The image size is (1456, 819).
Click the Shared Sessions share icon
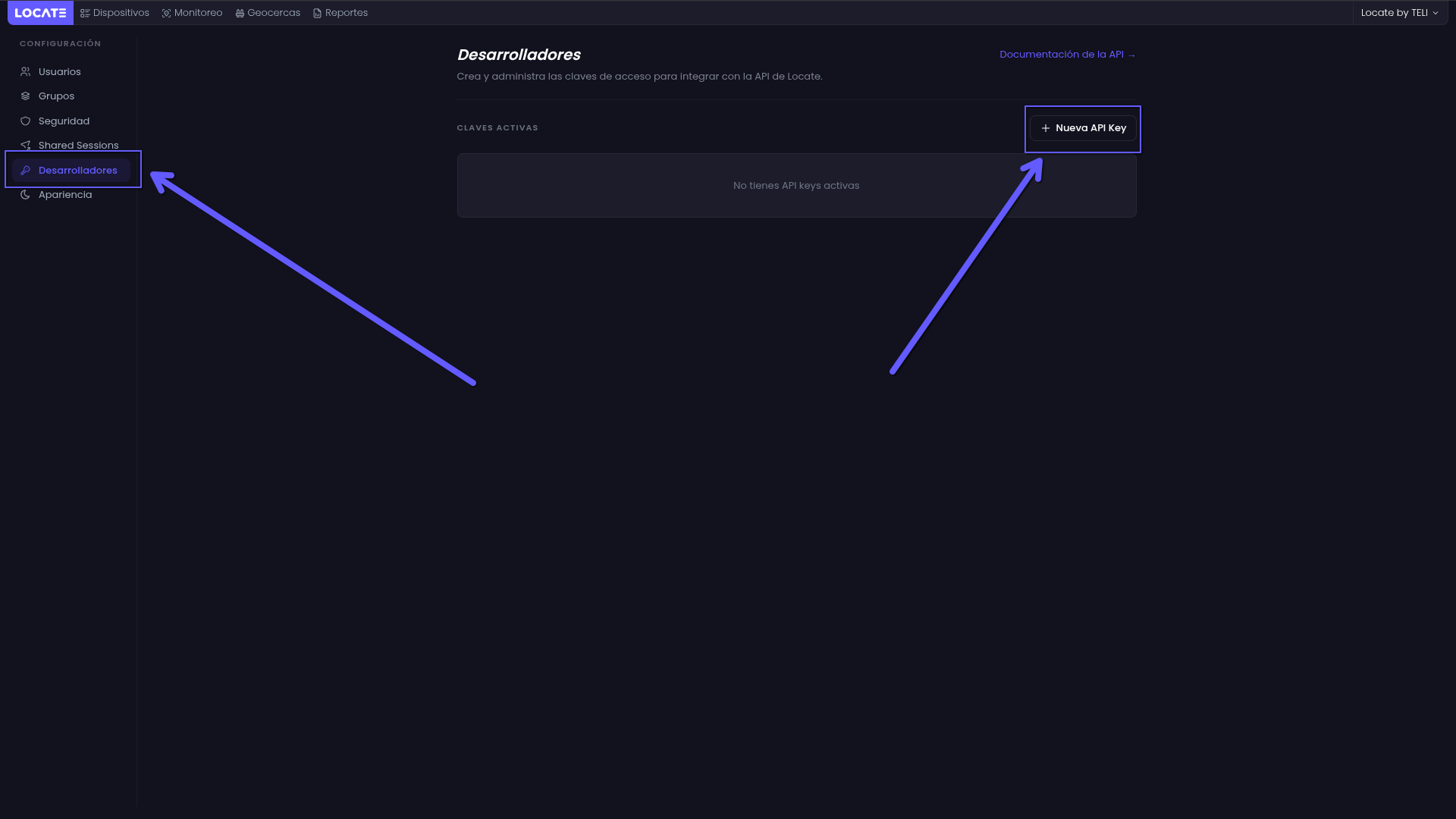25,146
